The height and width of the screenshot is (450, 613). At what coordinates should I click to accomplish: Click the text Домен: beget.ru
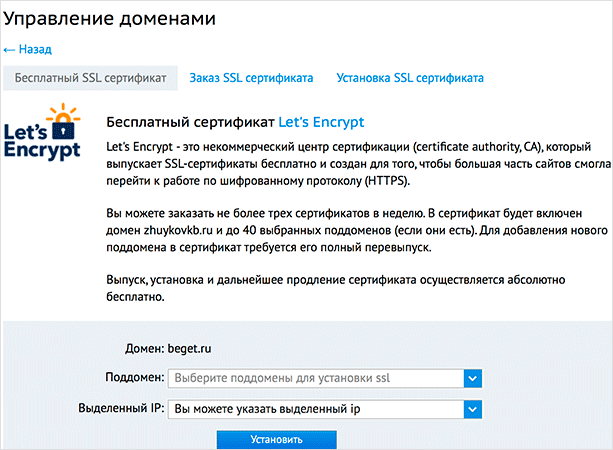tap(168, 348)
